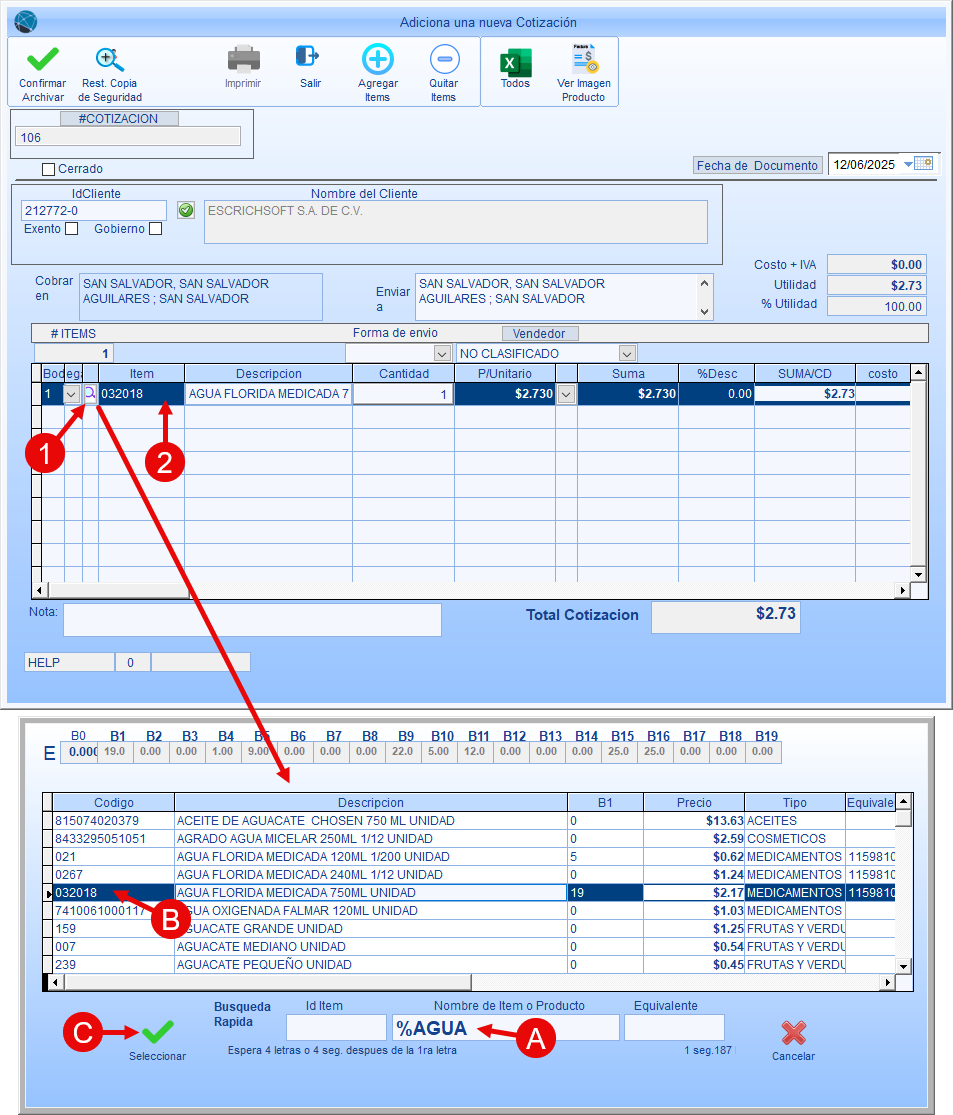
Task: Open Rest. Copia de Seguridad tool
Action: click(110, 59)
